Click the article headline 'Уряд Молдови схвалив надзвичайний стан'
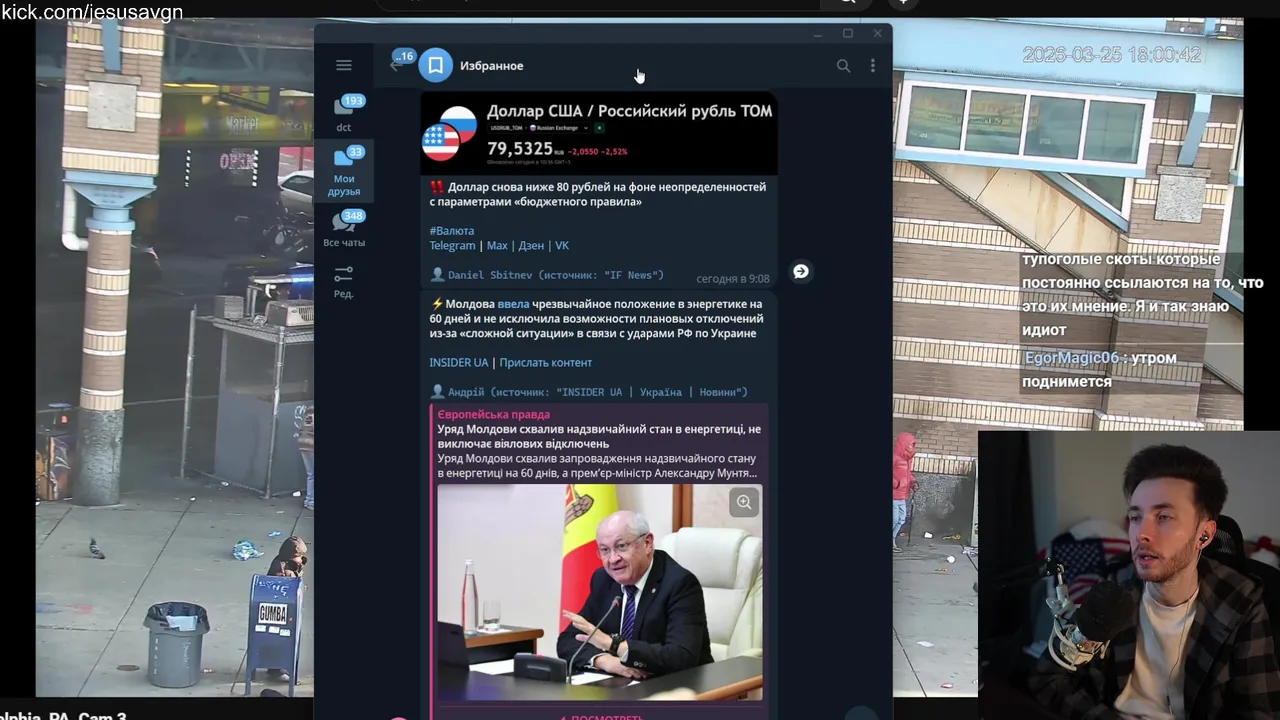This screenshot has width=1280, height=720. coord(599,436)
